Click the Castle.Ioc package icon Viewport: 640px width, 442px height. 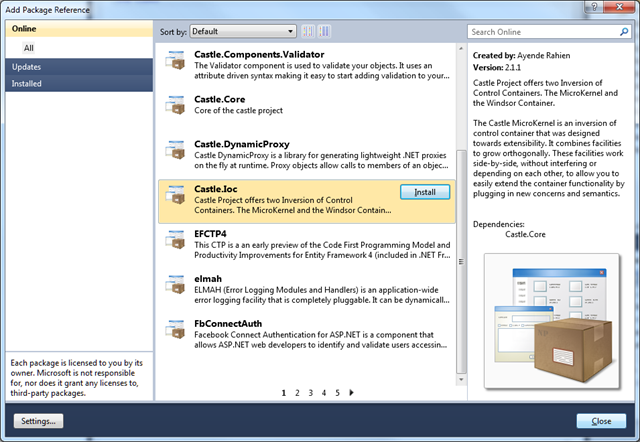(x=175, y=195)
